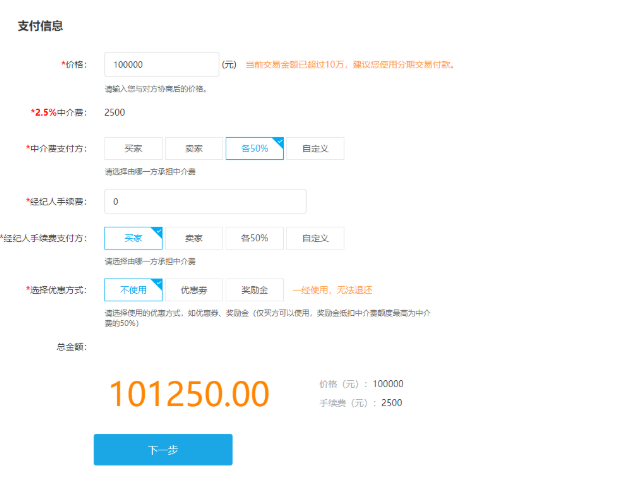The image size is (640, 490).
Task: Pick 自定义 in the 经纪人手续费支付方 row
Action: (315, 239)
